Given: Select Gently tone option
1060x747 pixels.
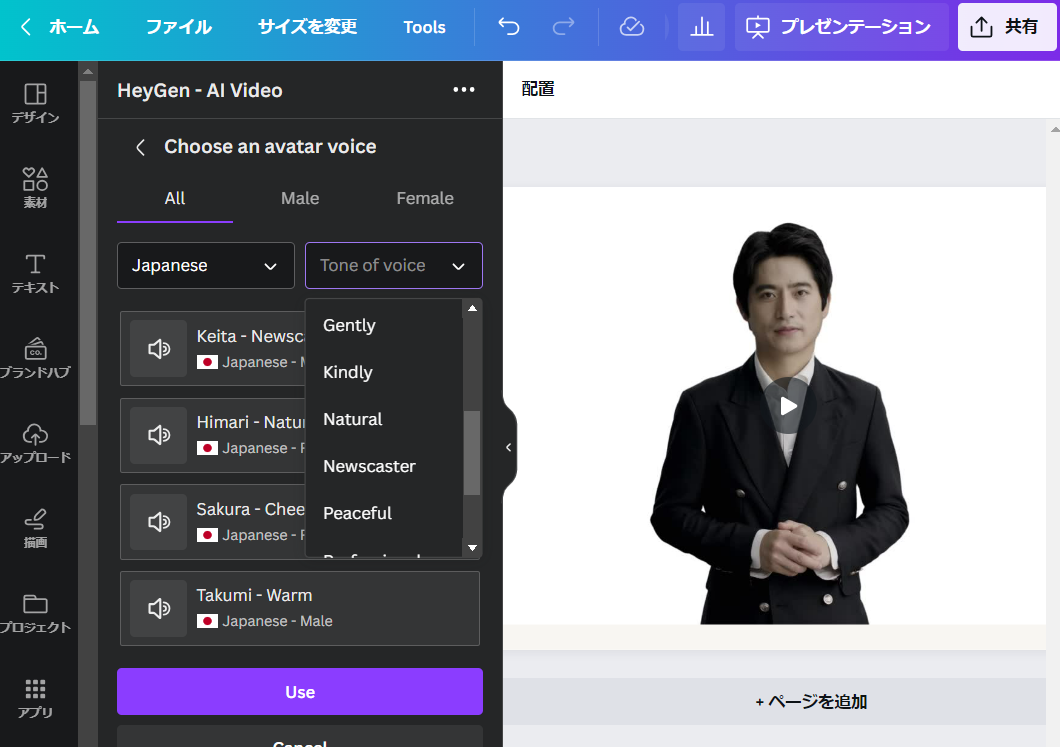Looking at the screenshot, I should [384, 325].
